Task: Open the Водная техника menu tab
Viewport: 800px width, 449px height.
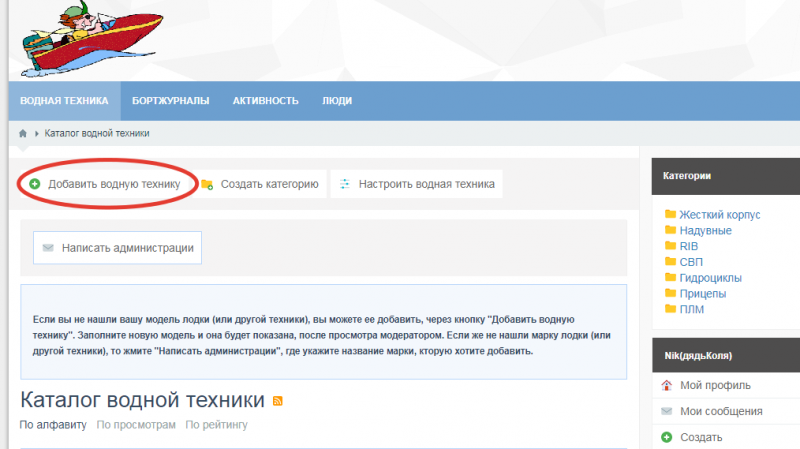Action: point(64,101)
